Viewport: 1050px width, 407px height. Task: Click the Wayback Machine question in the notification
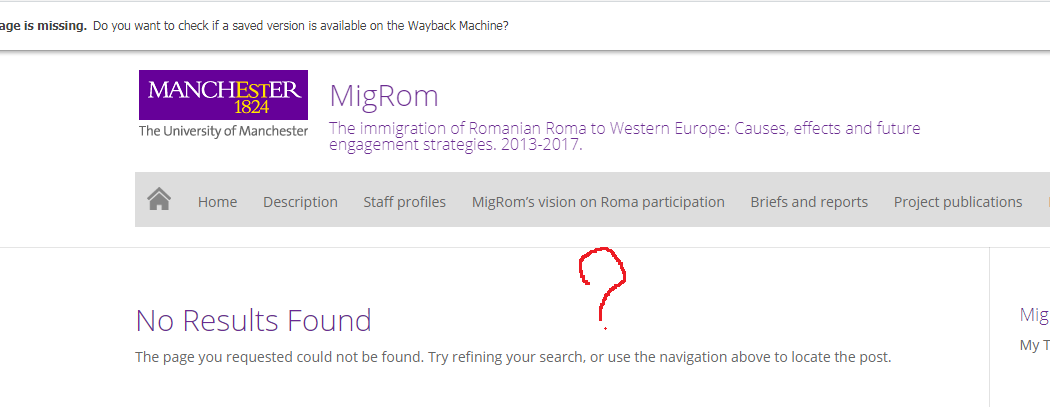click(x=300, y=26)
